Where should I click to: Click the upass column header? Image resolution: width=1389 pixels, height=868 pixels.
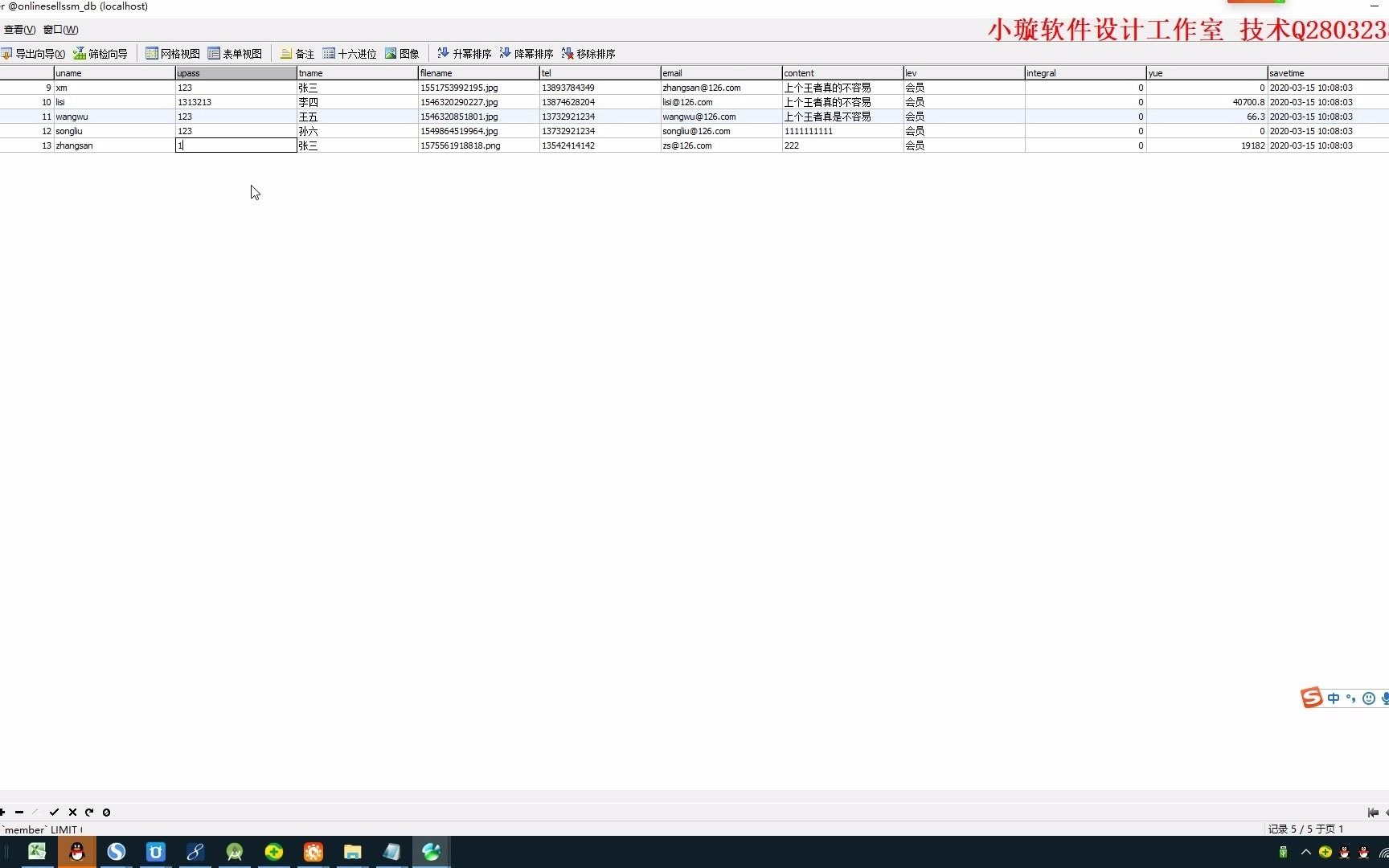click(x=236, y=73)
